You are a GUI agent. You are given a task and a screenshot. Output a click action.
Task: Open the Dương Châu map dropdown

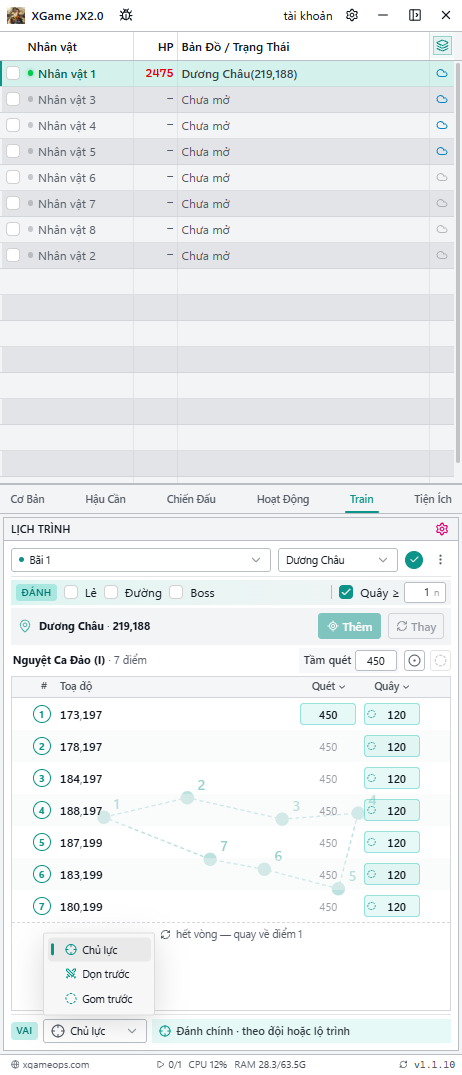tap(338, 559)
